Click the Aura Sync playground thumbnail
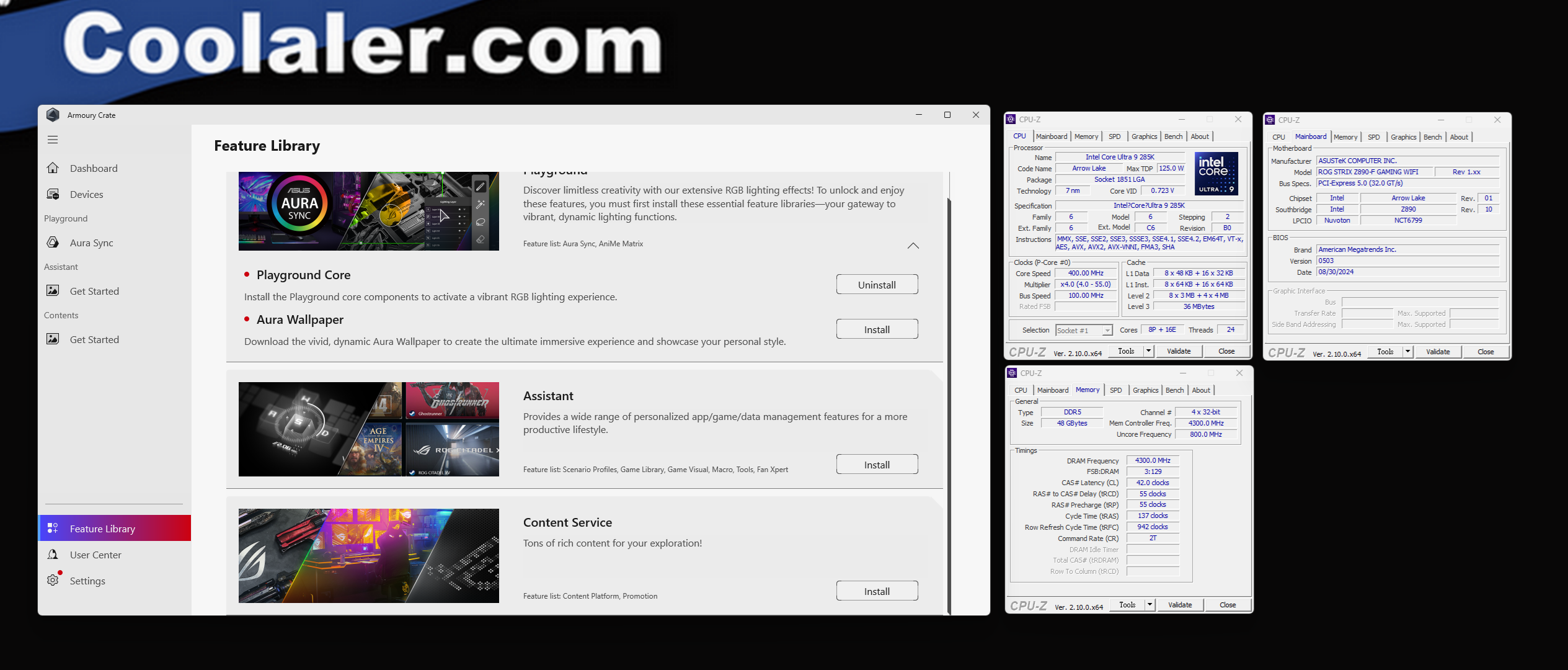The height and width of the screenshot is (670, 1568). click(x=369, y=211)
